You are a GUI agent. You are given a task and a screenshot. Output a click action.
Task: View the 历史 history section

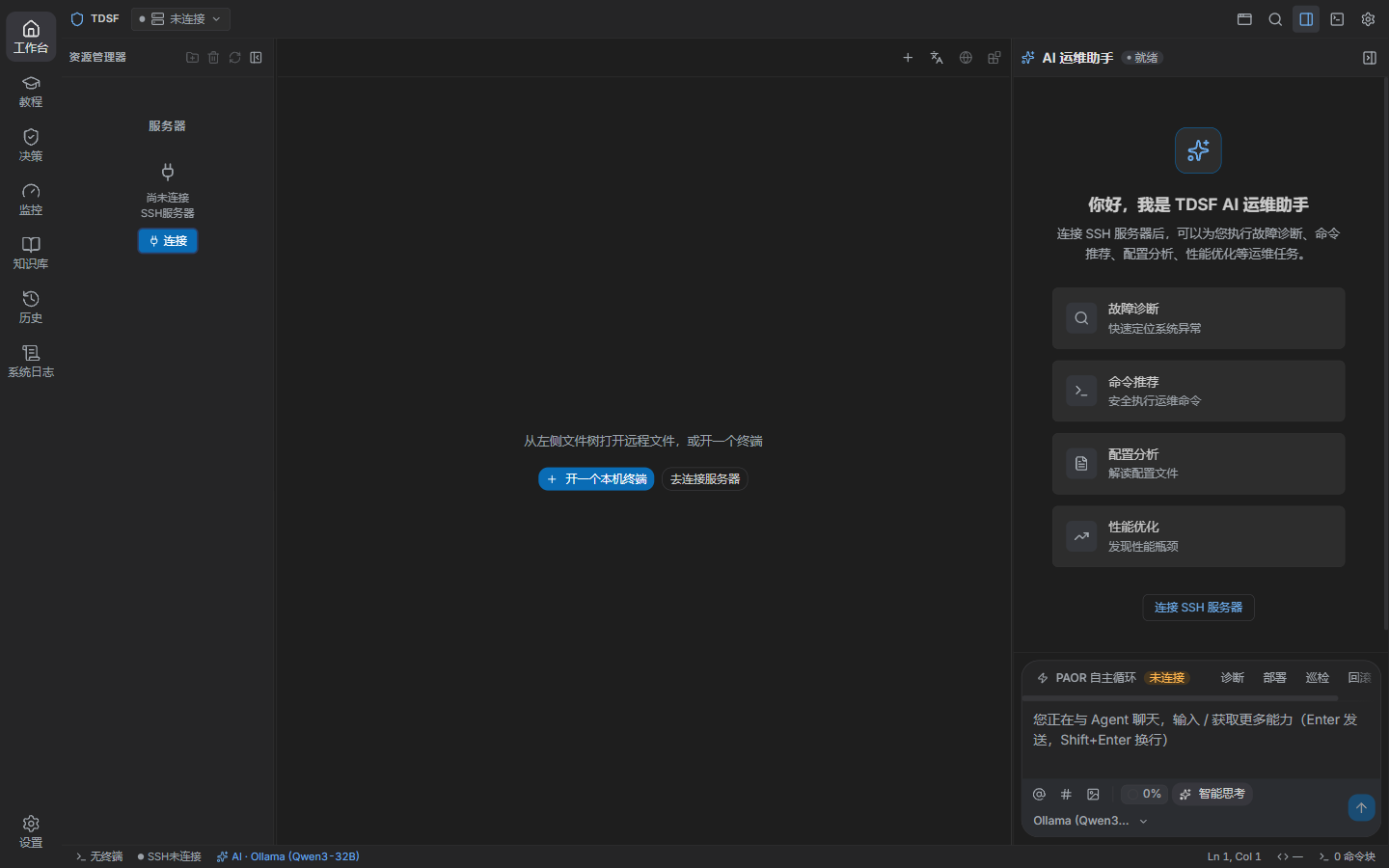(31, 308)
